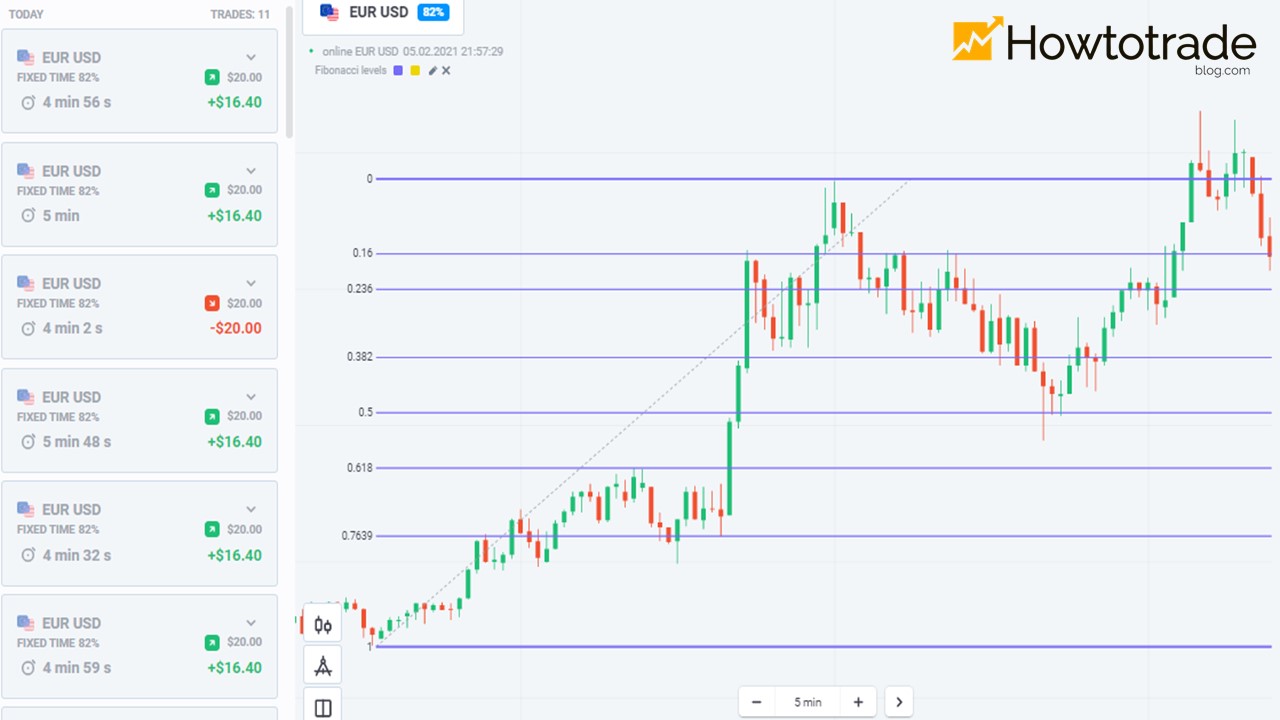Click the green up arrow on 4 min 56 s trade
The height and width of the screenshot is (720, 1280).
(212, 77)
